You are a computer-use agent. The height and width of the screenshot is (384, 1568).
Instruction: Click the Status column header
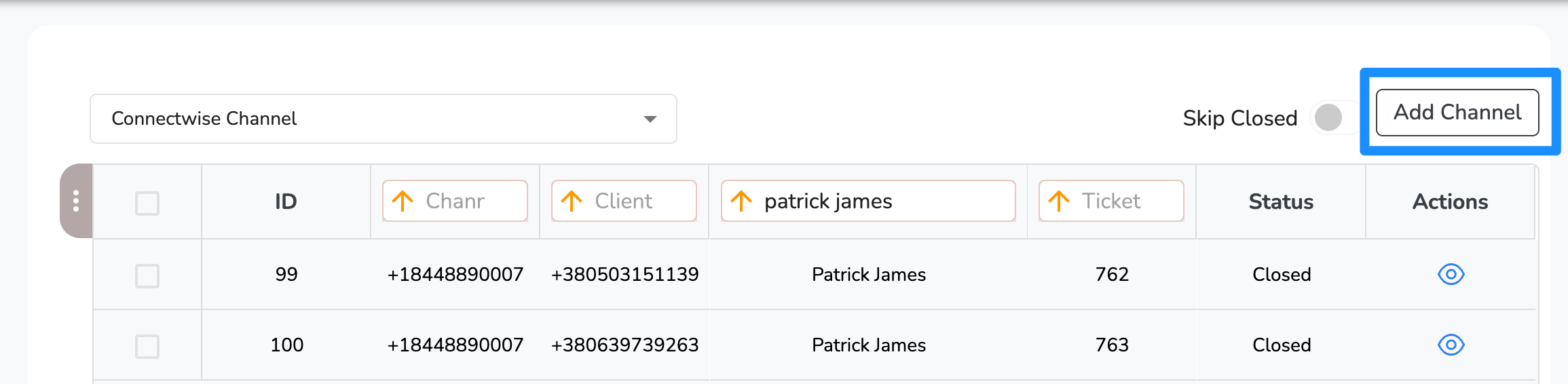point(1281,201)
